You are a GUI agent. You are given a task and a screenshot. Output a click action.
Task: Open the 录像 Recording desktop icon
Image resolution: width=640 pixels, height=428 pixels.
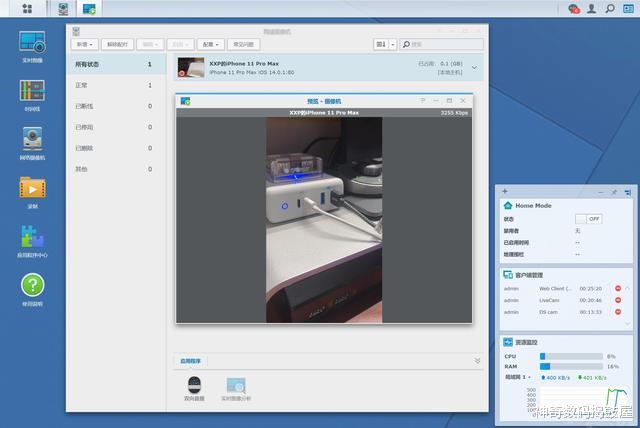pos(32,190)
